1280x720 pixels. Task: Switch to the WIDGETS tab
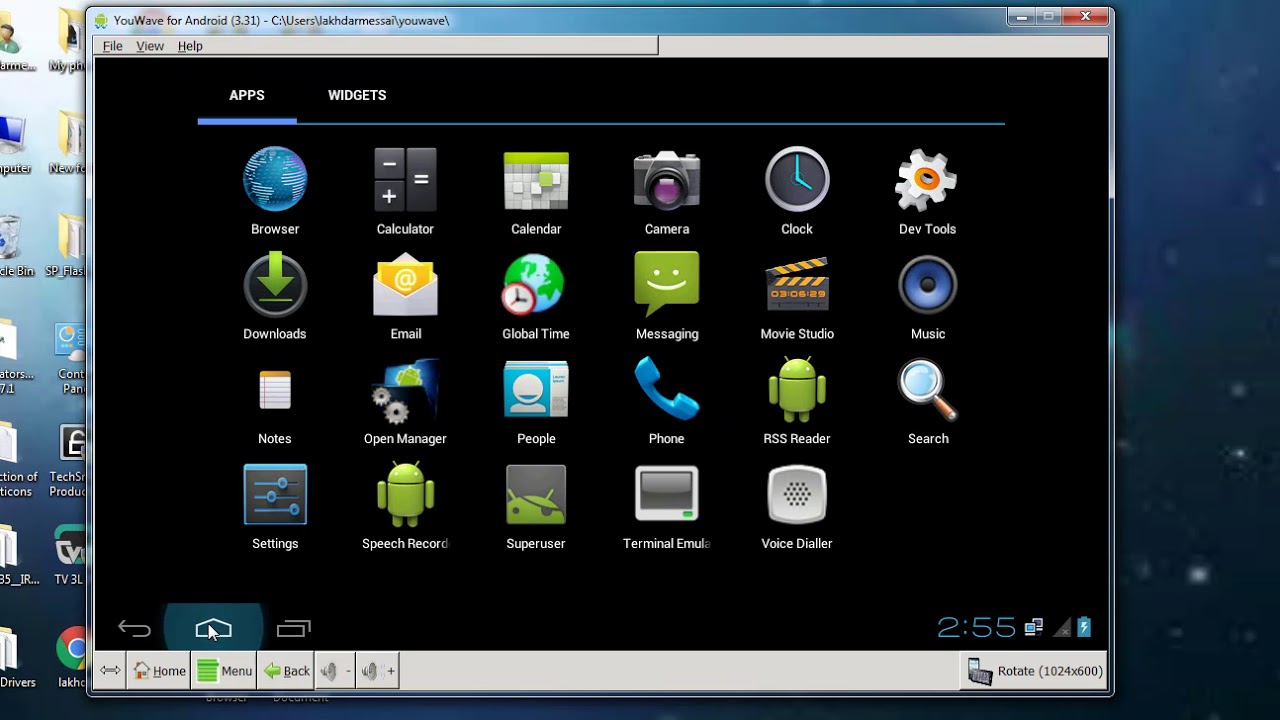[357, 96]
